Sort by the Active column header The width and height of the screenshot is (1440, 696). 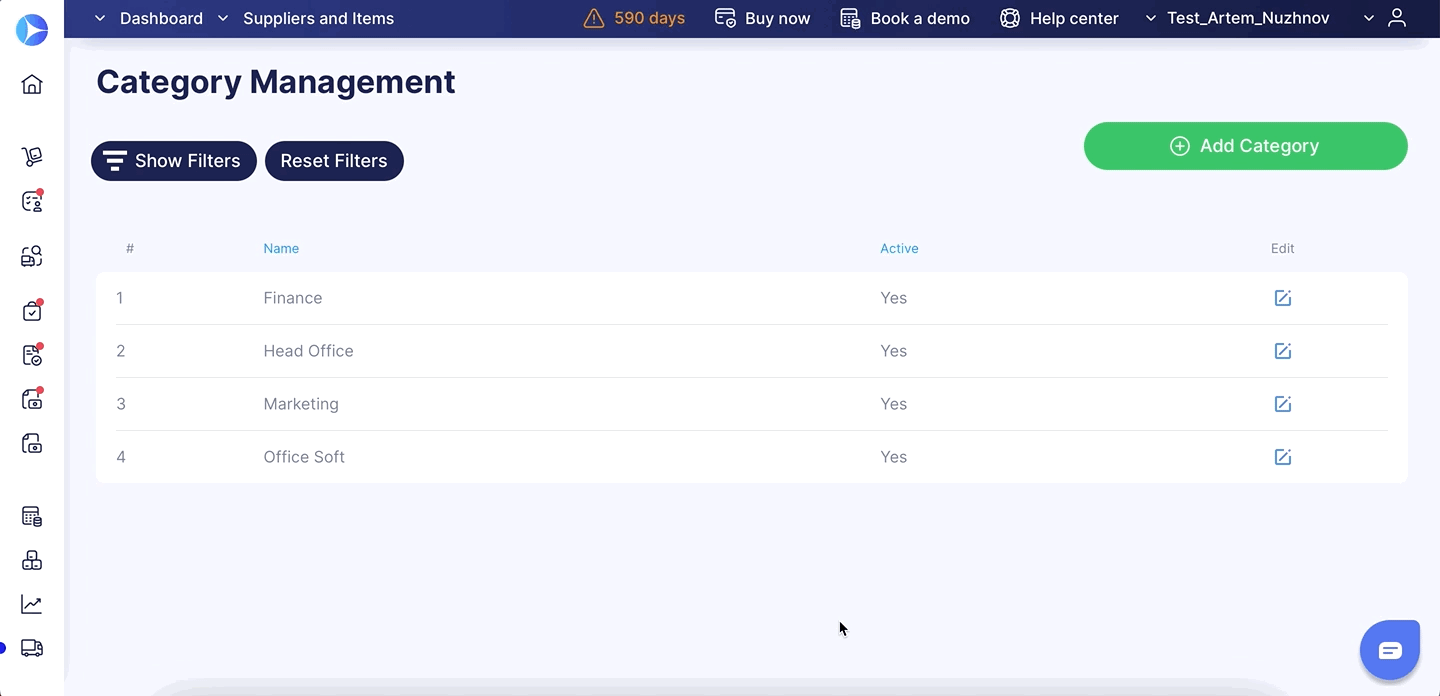click(899, 248)
